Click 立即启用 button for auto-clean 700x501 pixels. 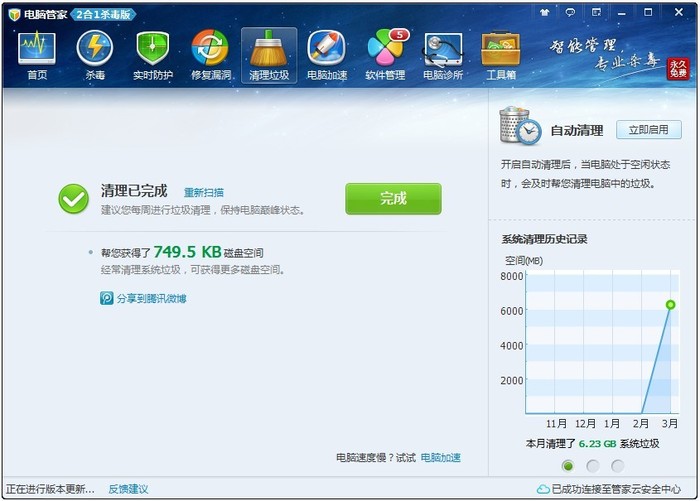pos(649,130)
